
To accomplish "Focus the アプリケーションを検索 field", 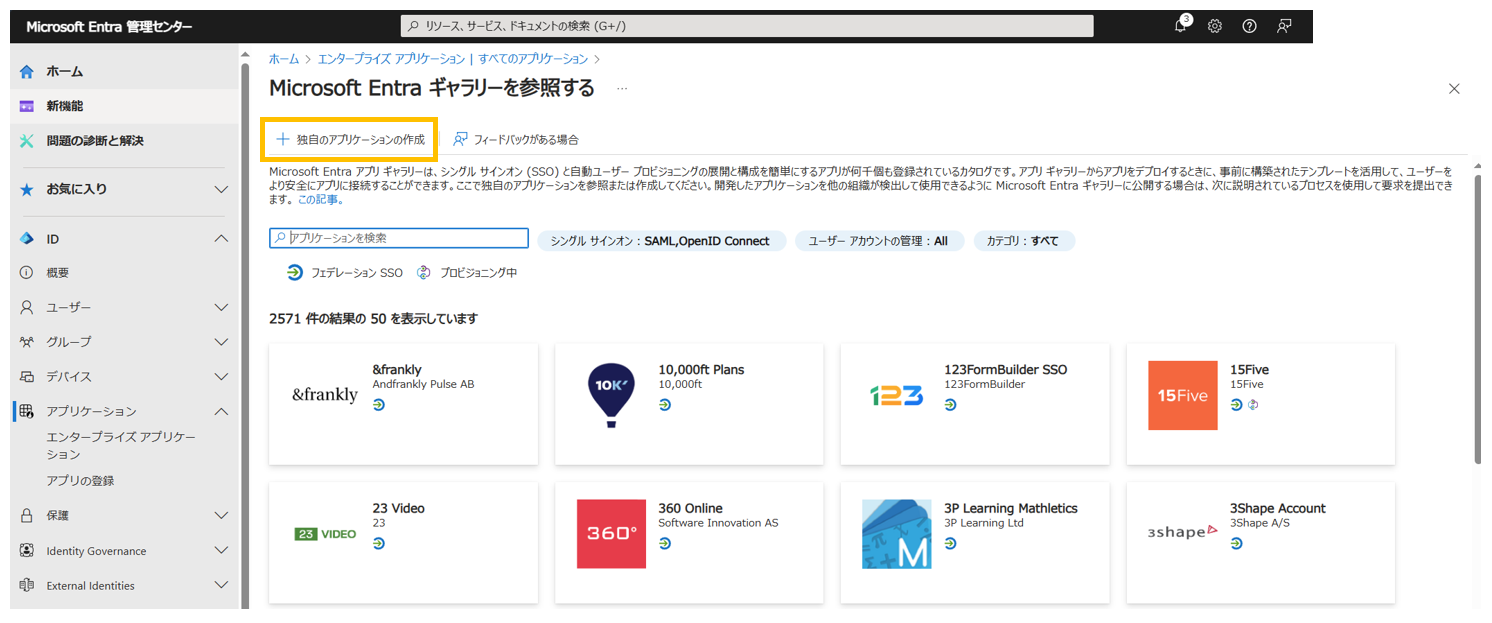I will coord(399,239).
